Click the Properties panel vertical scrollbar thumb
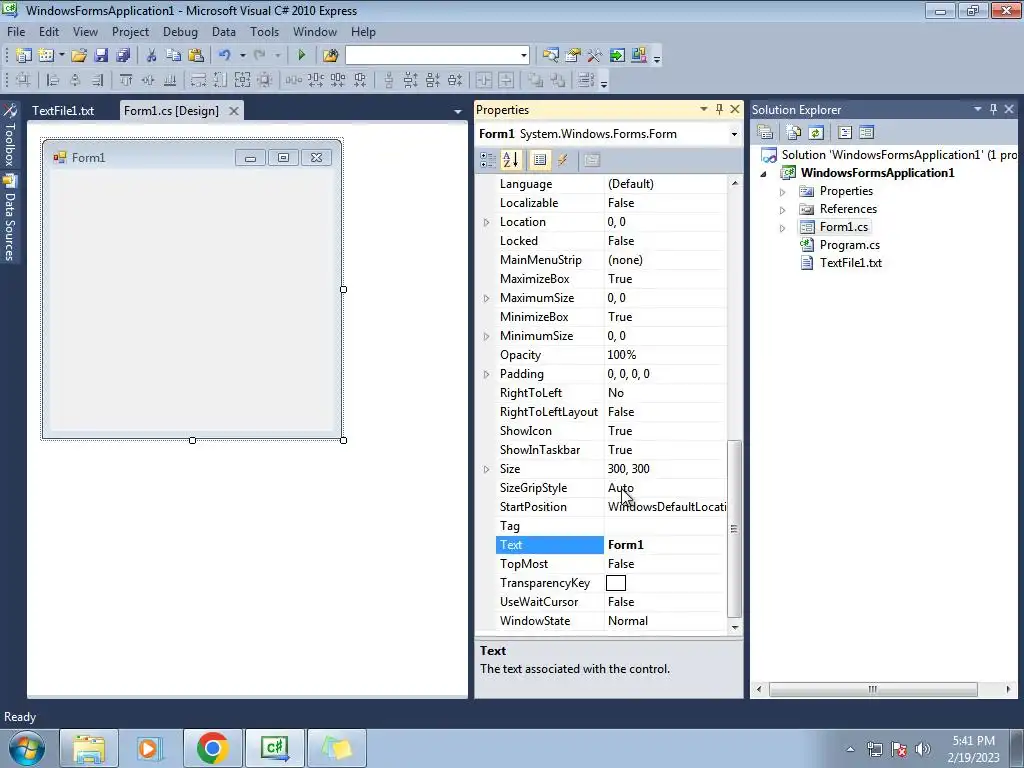 click(734, 528)
